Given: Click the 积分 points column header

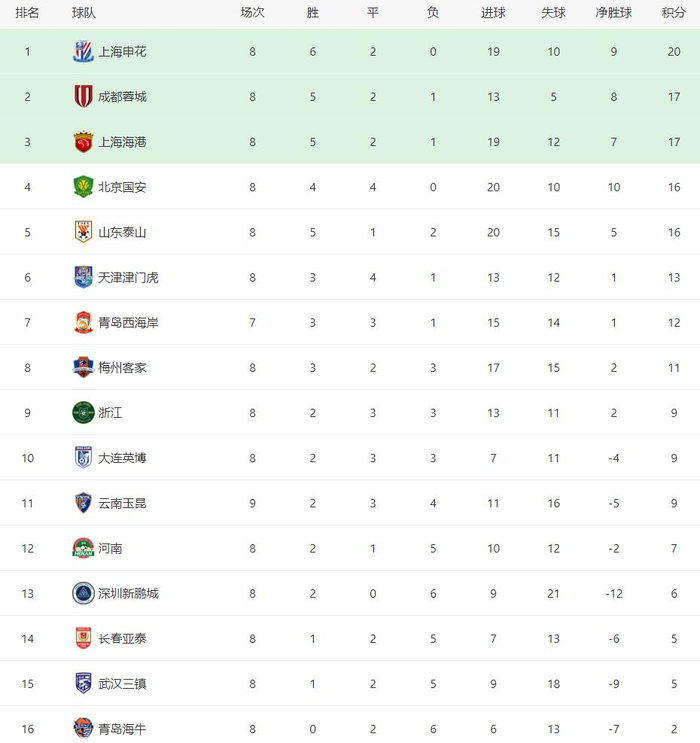Looking at the screenshot, I should [x=674, y=13].
